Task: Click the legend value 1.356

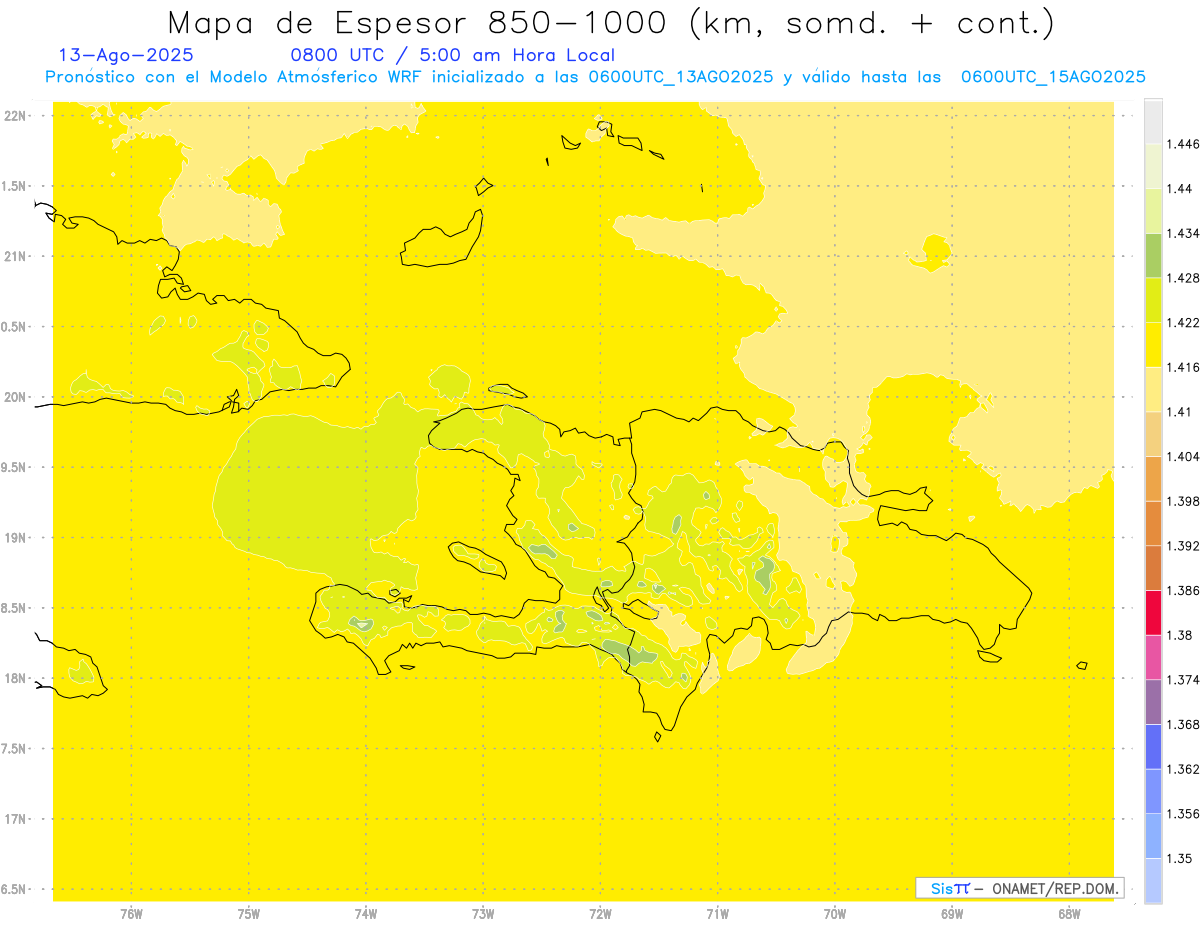Action: 1183,814
